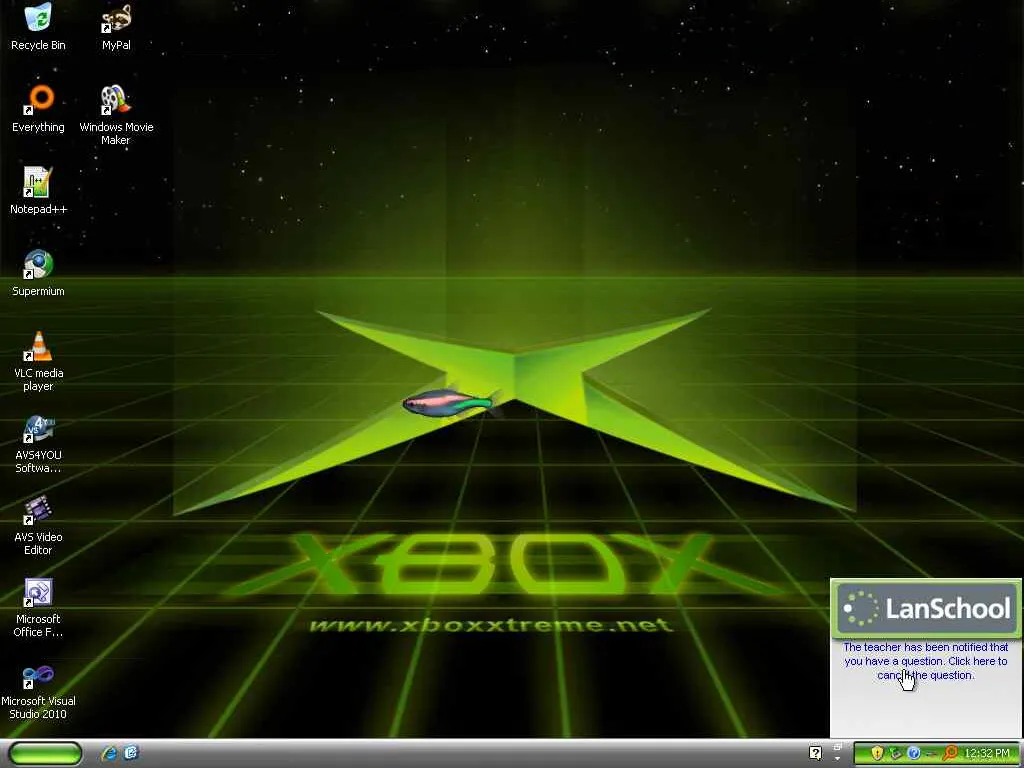1024x768 pixels.
Task: Select the Microsoft Office FrontPage shortcut
Action: click(38, 607)
